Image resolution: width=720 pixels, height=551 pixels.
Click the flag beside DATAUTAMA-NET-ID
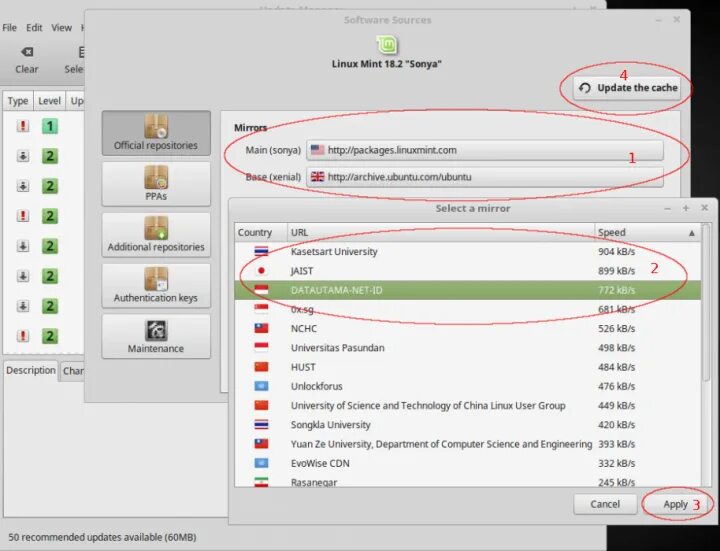pyautogui.click(x=261, y=290)
